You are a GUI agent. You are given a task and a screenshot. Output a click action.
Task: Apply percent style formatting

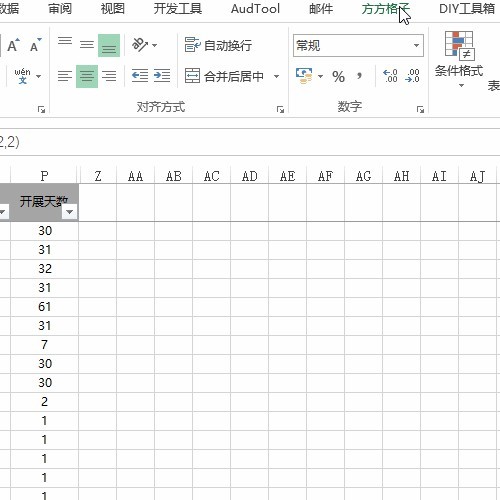click(x=338, y=77)
